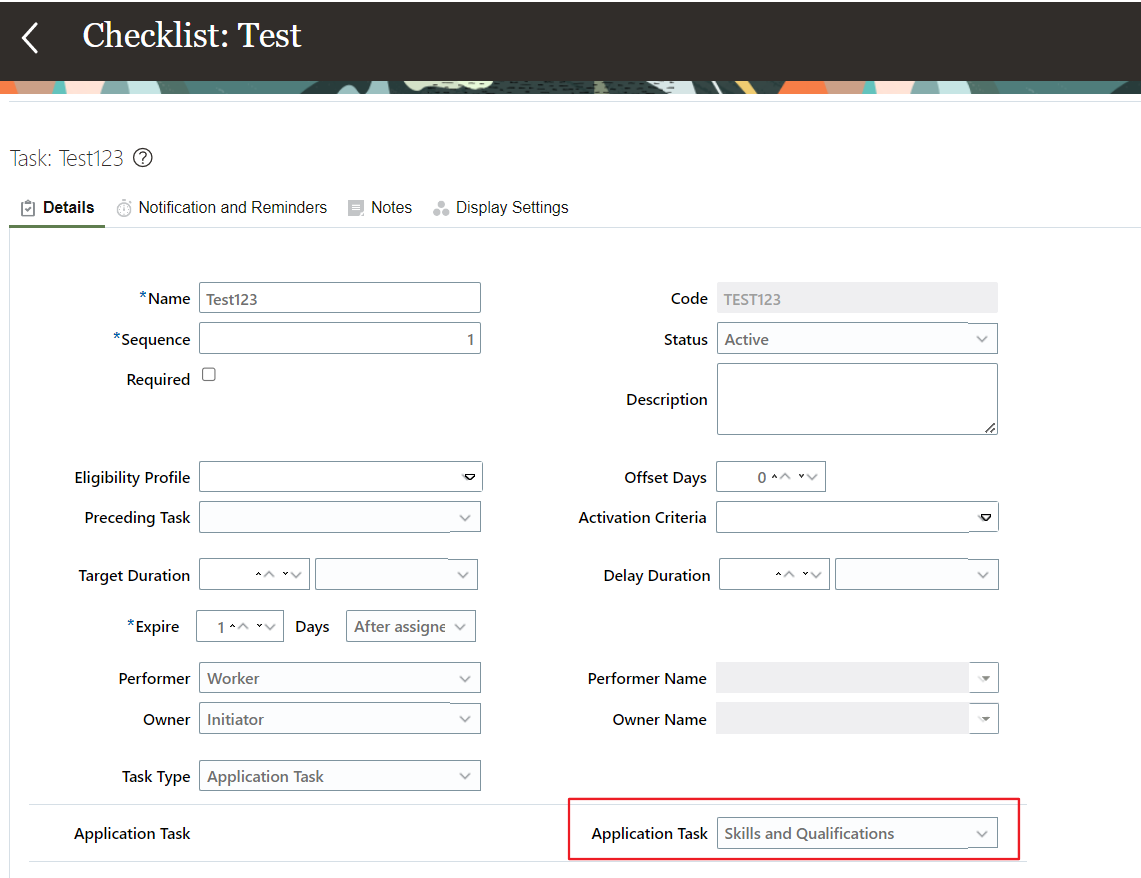
Task: Click the Checklist: Test page title
Action: [x=191, y=36]
